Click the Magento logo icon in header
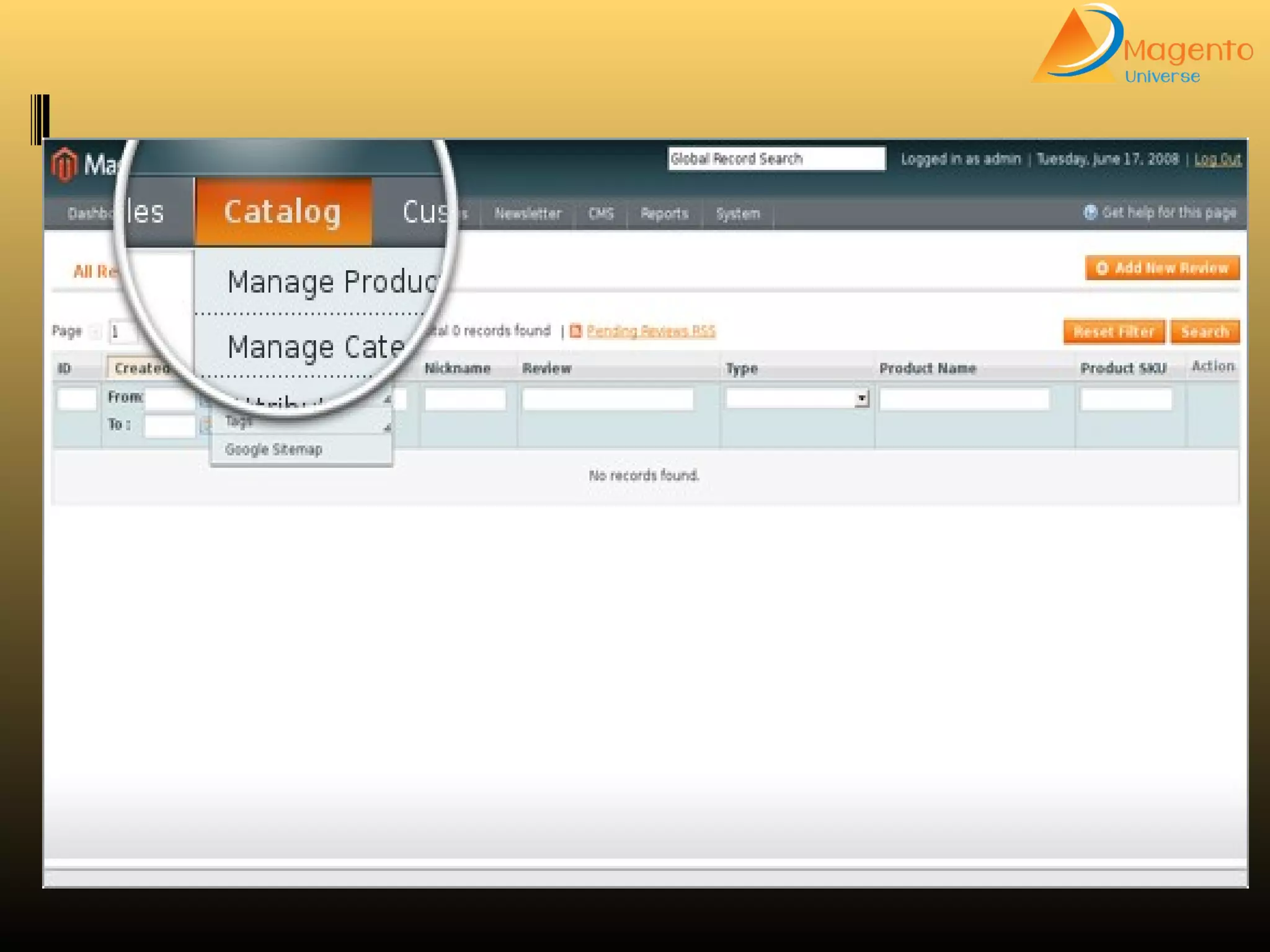This screenshot has height=952, width=1270. click(x=64, y=164)
